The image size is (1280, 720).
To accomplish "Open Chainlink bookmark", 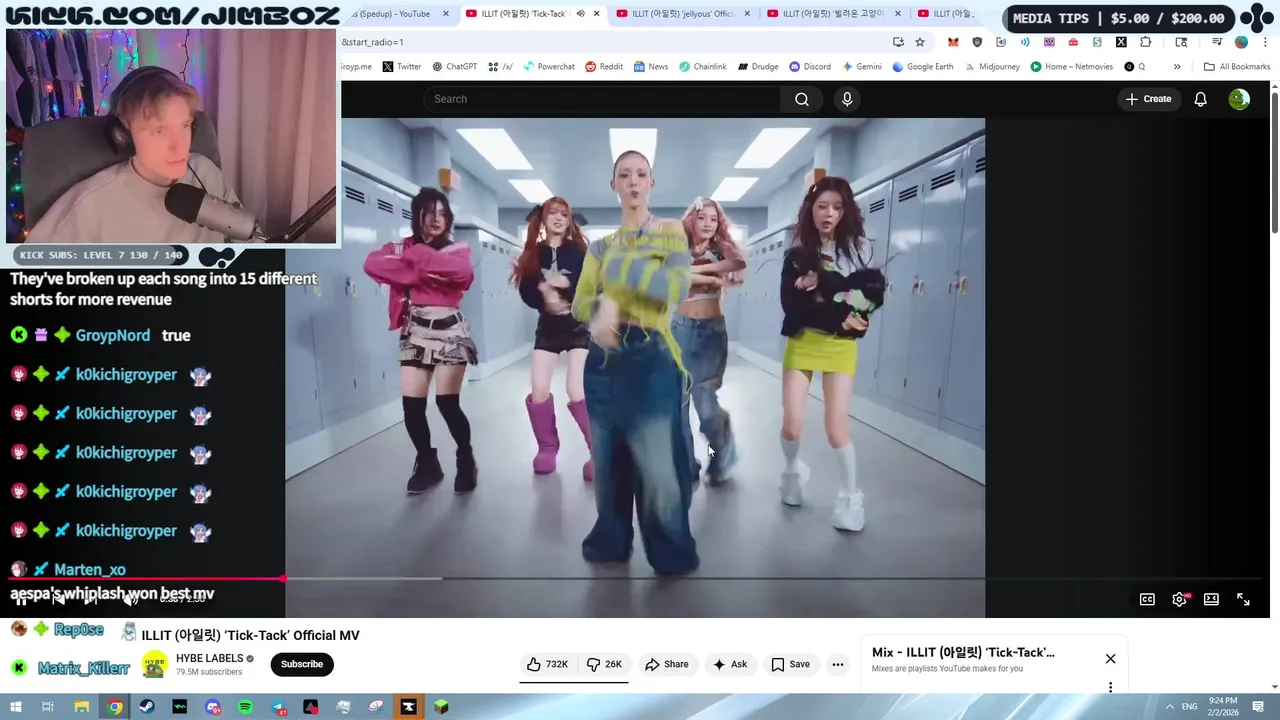I will click(x=703, y=67).
